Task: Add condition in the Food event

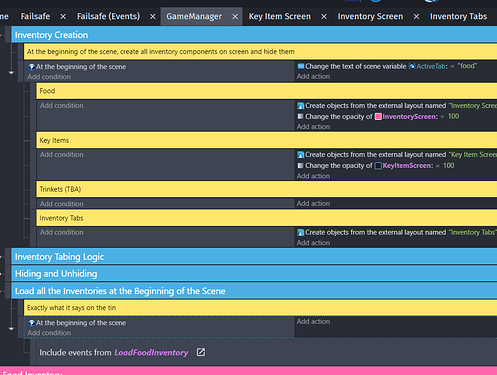Action: tap(62, 105)
